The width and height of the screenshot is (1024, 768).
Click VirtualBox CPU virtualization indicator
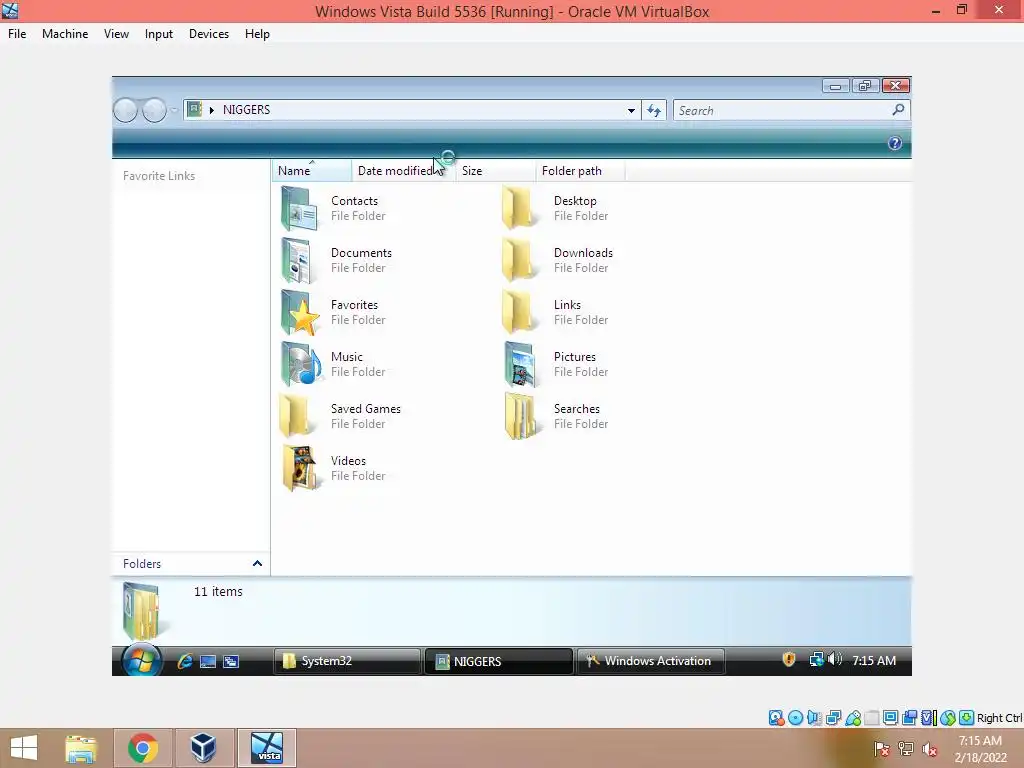pos(929,718)
